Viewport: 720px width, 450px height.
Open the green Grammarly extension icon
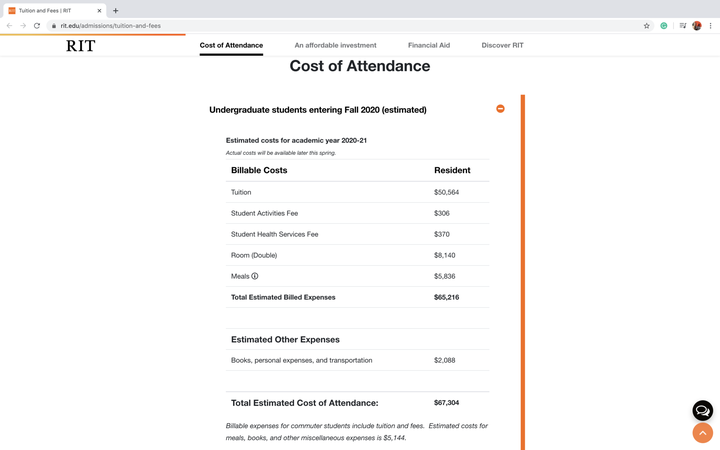(664, 26)
